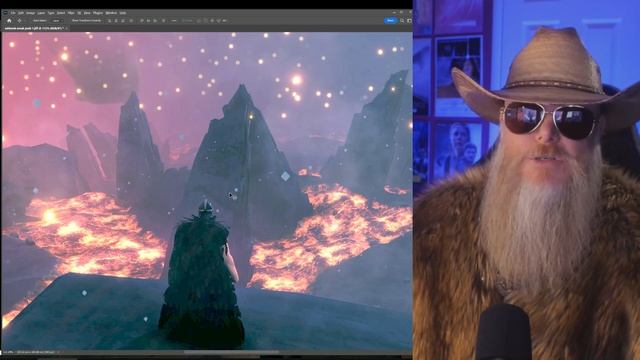Open the Type menu
Viewport: 640px width, 360px height.
51,13
